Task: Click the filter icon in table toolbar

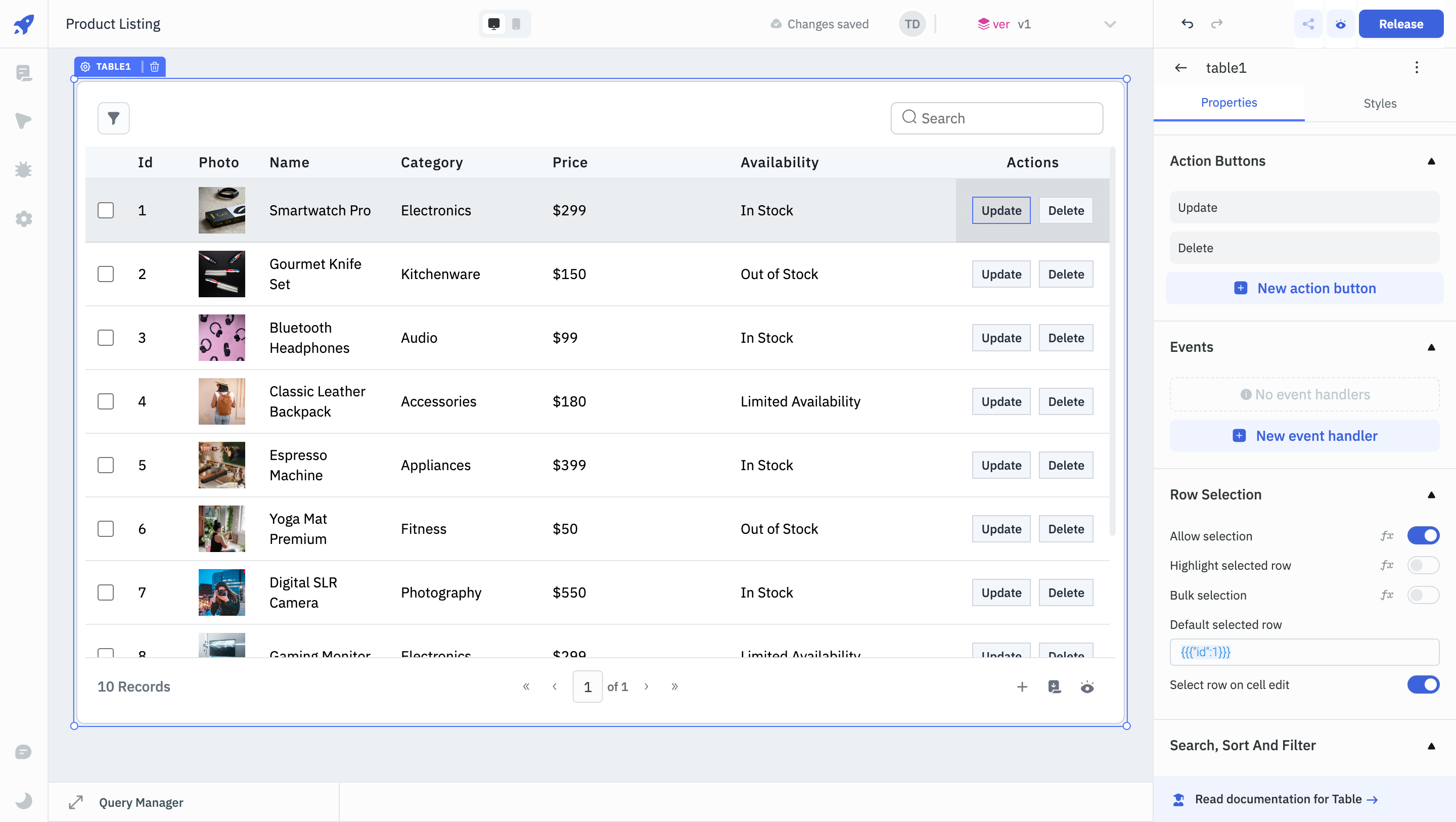Action: [x=112, y=117]
